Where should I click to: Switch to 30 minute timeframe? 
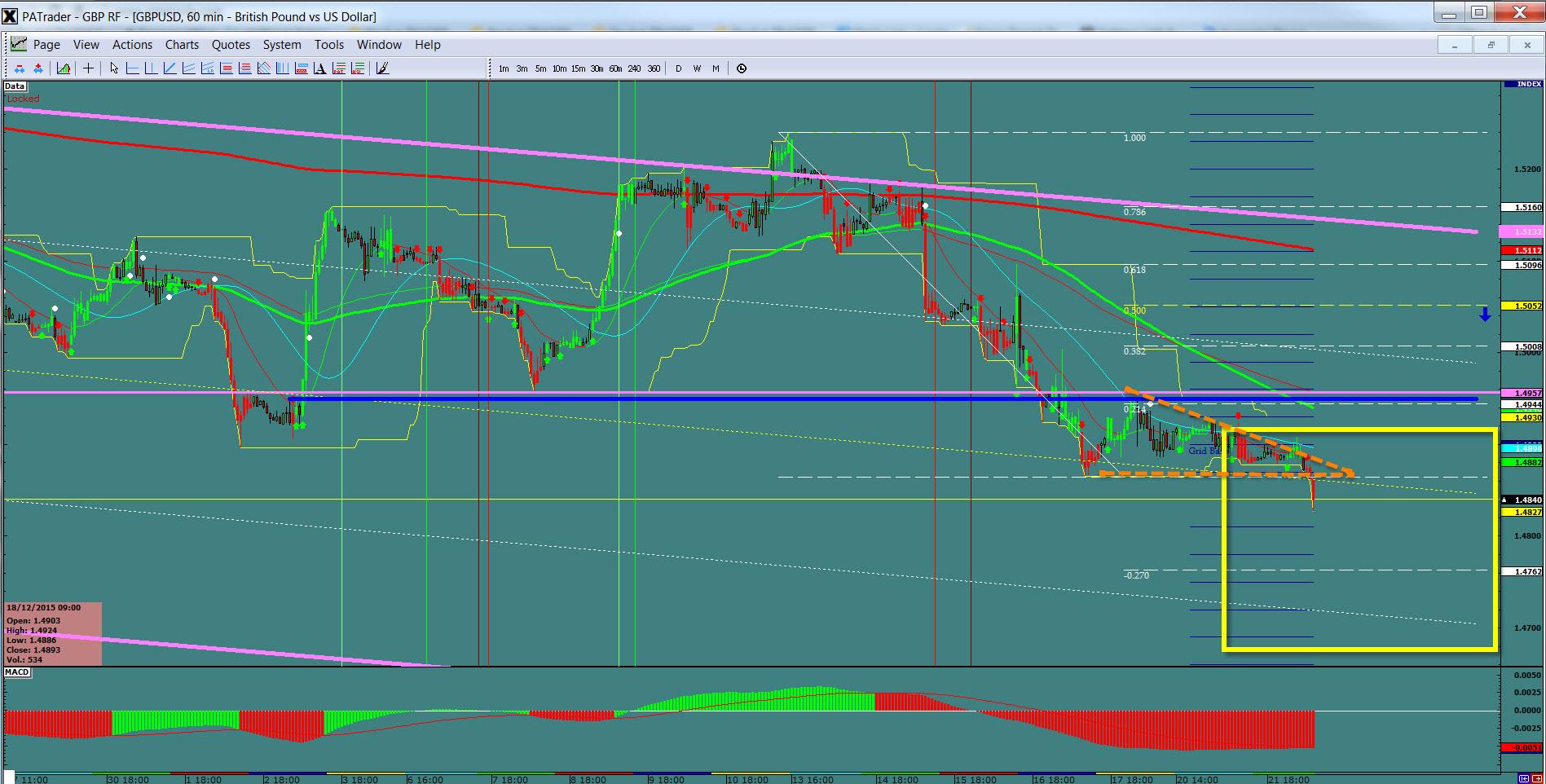(597, 68)
